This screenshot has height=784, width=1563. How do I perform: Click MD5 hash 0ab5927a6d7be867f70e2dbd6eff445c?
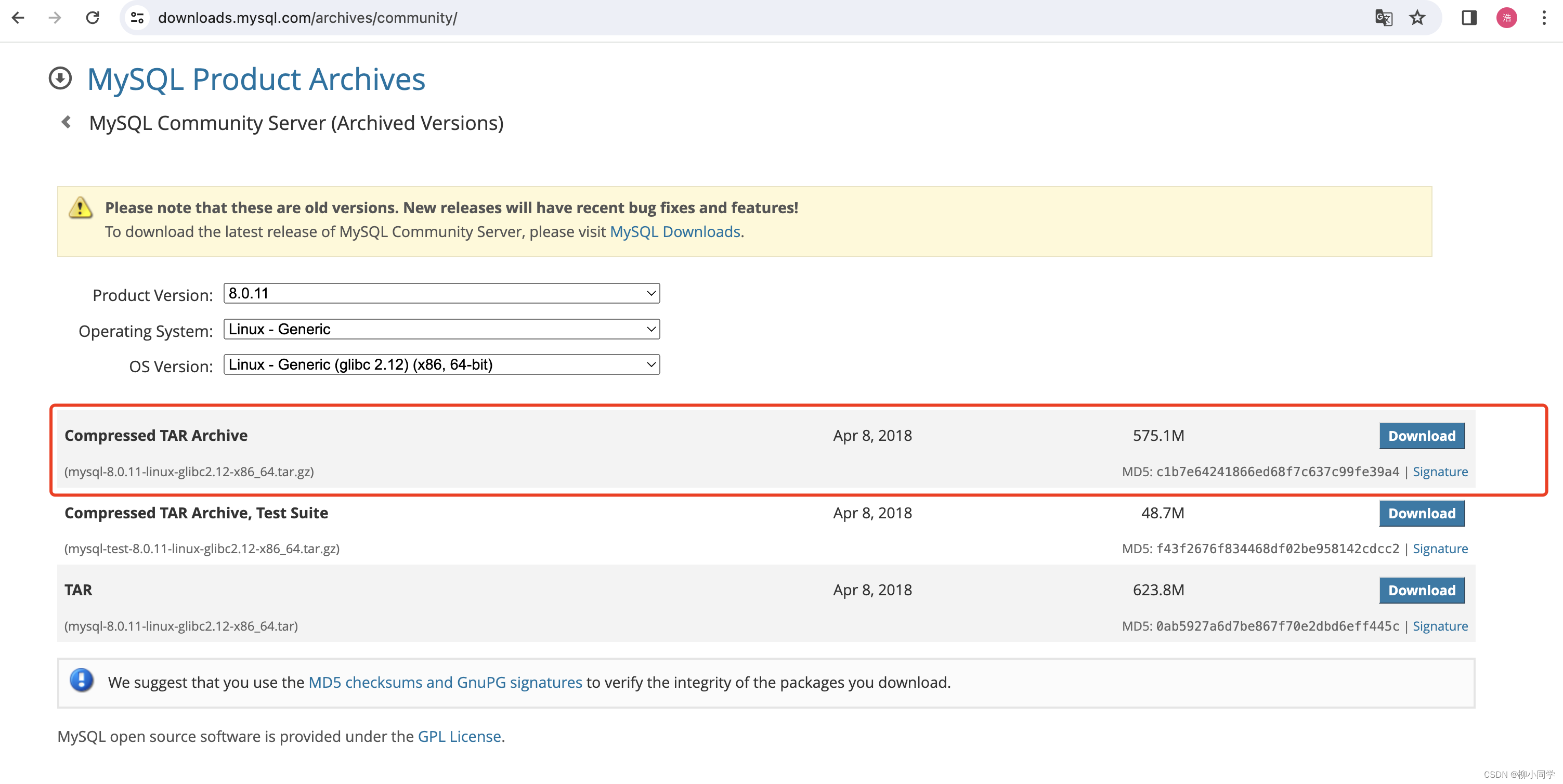(1277, 626)
